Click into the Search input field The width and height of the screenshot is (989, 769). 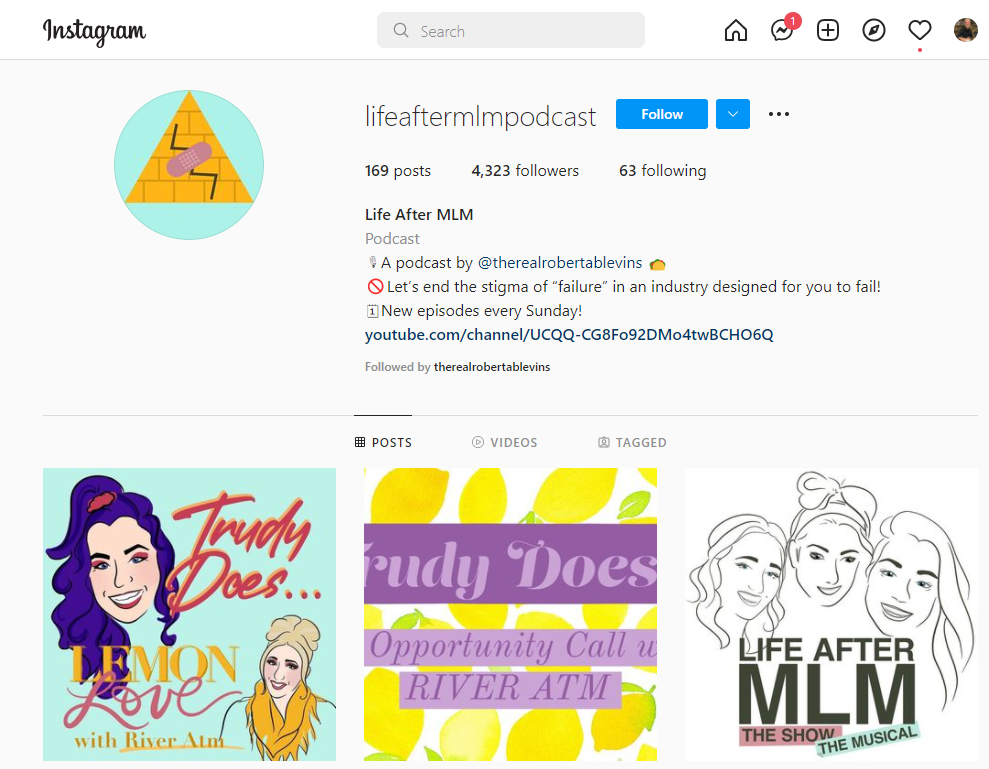[x=511, y=30]
